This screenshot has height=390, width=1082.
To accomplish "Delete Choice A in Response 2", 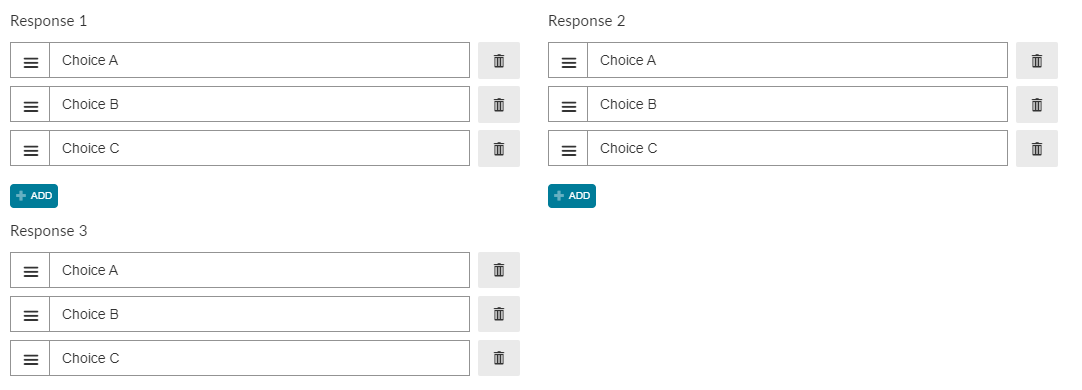I will [1036, 61].
